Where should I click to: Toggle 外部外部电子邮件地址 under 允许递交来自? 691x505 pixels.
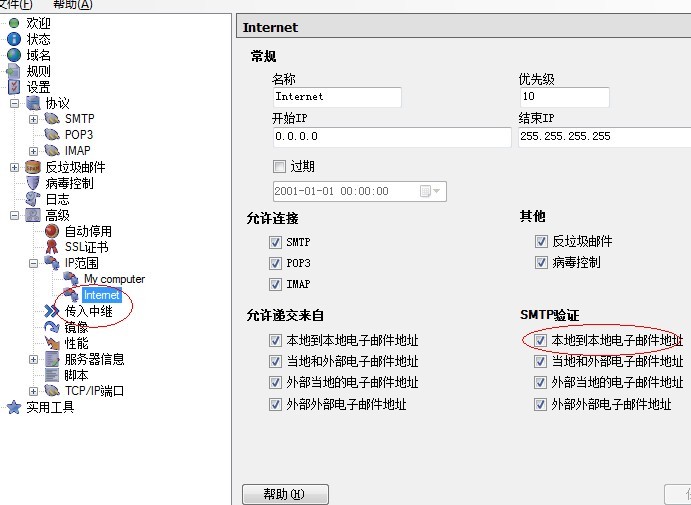(x=275, y=404)
